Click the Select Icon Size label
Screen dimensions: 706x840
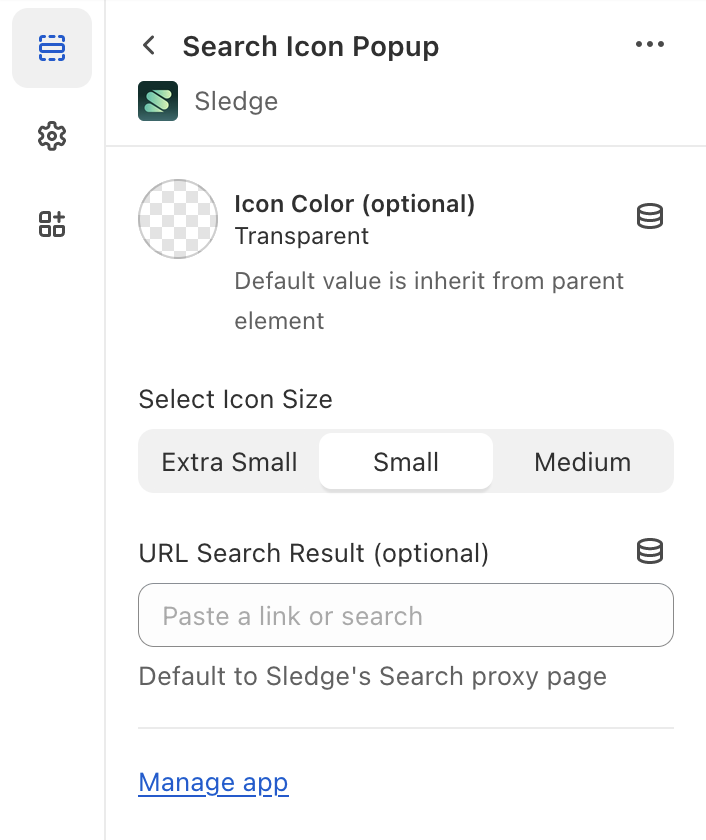234,399
